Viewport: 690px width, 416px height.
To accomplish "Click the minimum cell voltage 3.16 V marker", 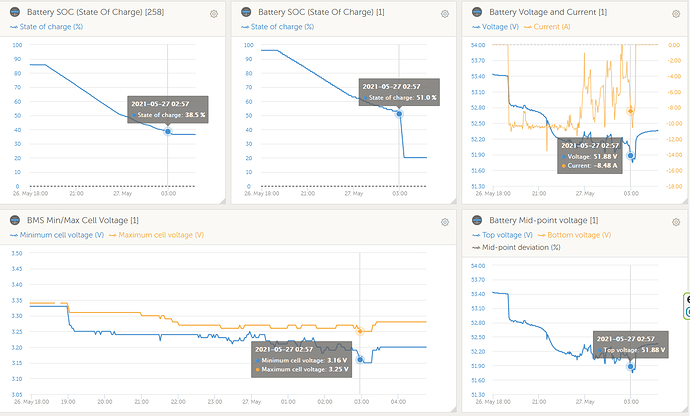I will (360, 360).
